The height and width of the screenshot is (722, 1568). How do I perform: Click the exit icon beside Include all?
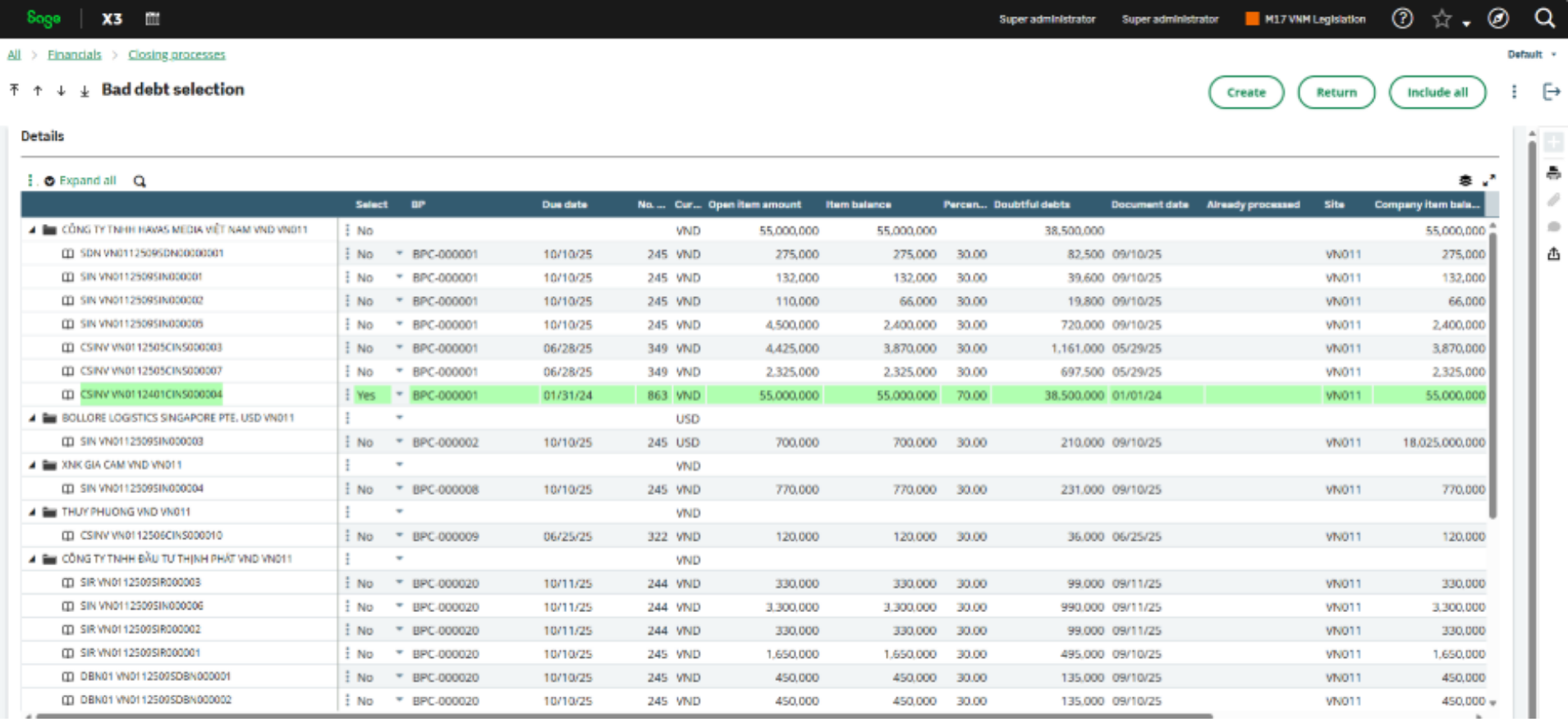[1551, 92]
